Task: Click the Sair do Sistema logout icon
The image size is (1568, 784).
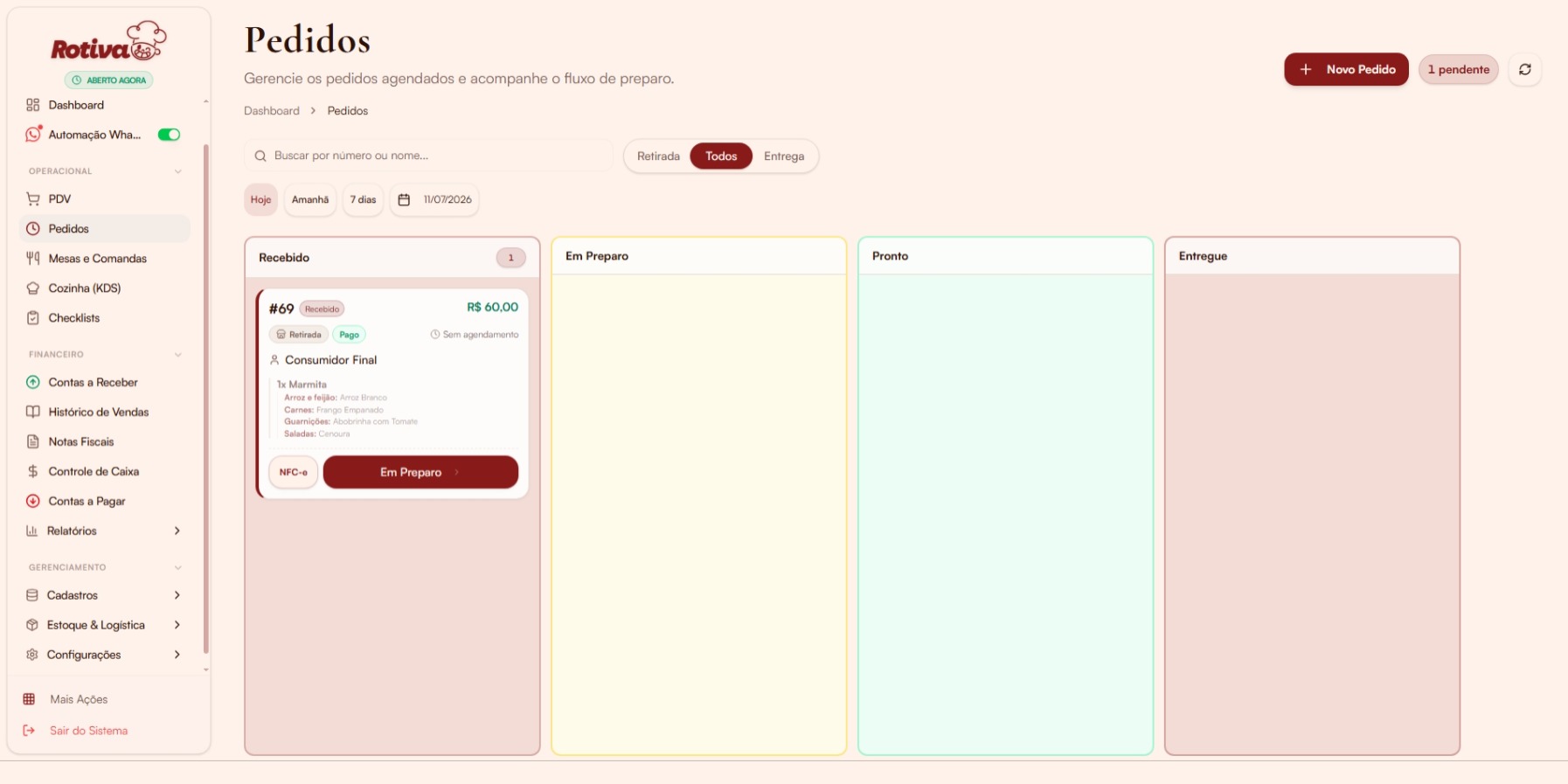Action: tap(29, 731)
